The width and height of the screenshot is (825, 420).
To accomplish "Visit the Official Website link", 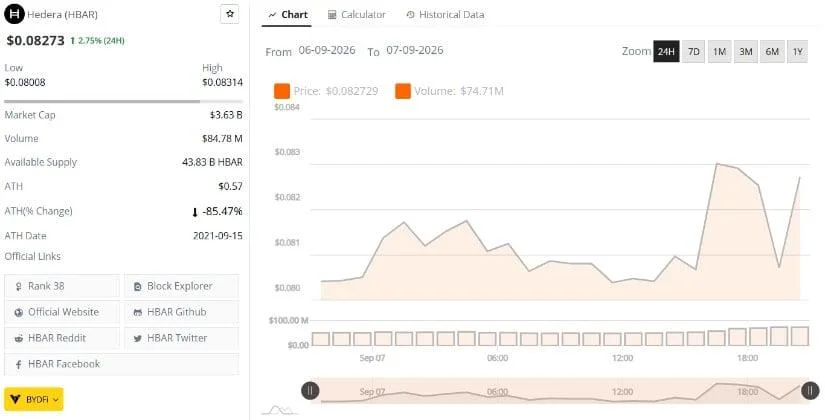I will click(62, 312).
